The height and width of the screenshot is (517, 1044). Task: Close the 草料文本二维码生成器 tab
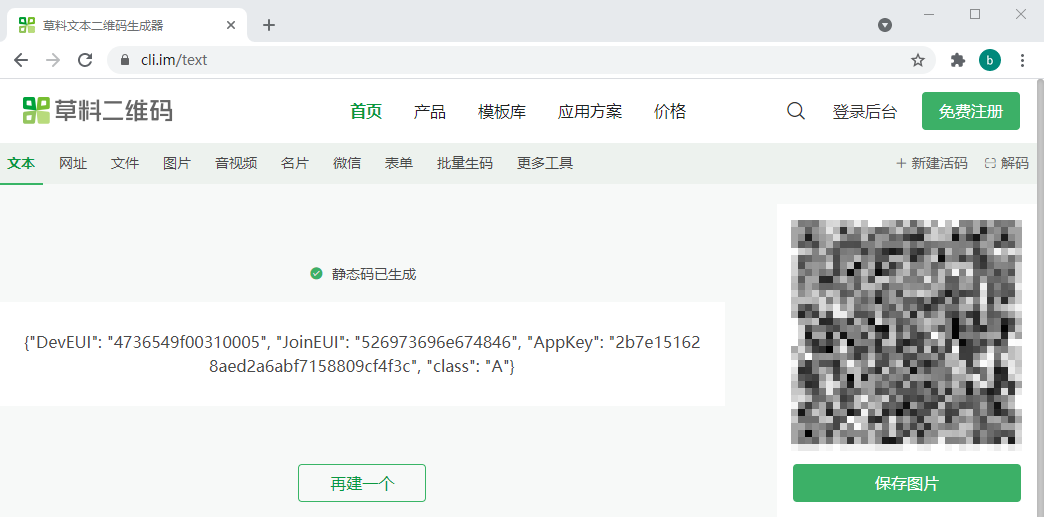coord(231,25)
